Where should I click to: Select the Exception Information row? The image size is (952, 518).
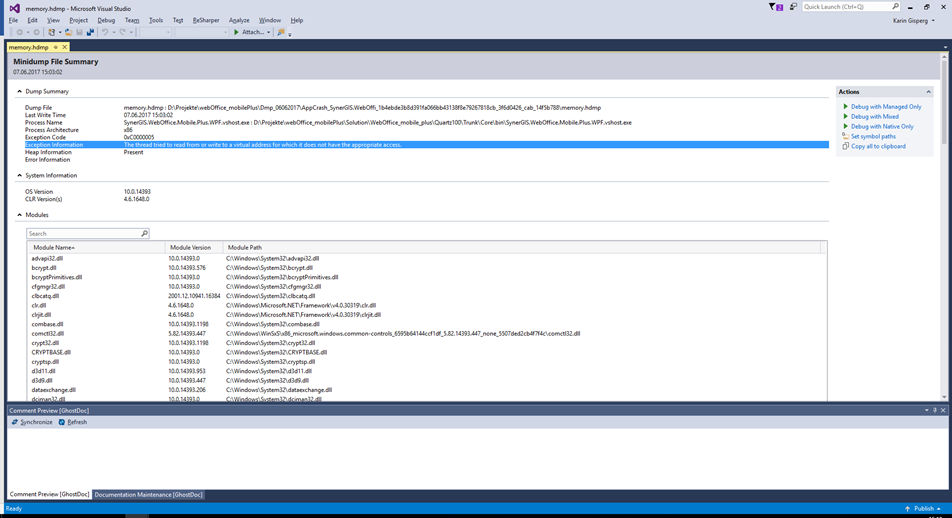pyautogui.click(x=426, y=145)
